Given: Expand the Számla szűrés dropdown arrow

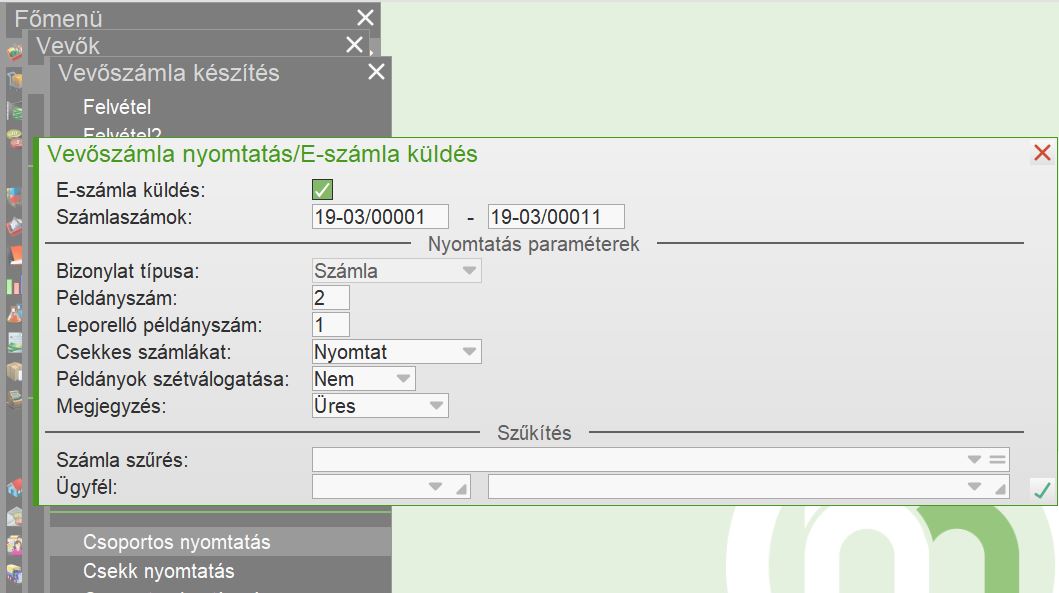Looking at the screenshot, I should (x=974, y=459).
